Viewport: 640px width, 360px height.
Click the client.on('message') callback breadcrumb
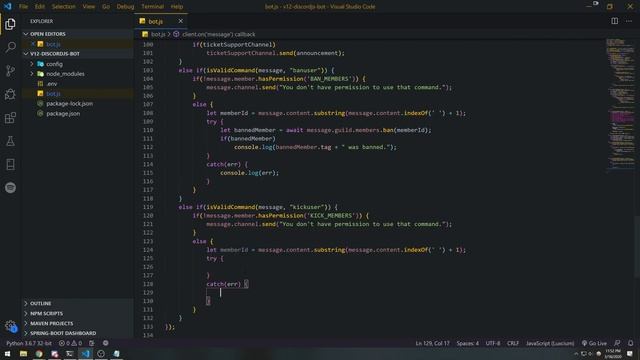pyautogui.click(x=214, y=34)
